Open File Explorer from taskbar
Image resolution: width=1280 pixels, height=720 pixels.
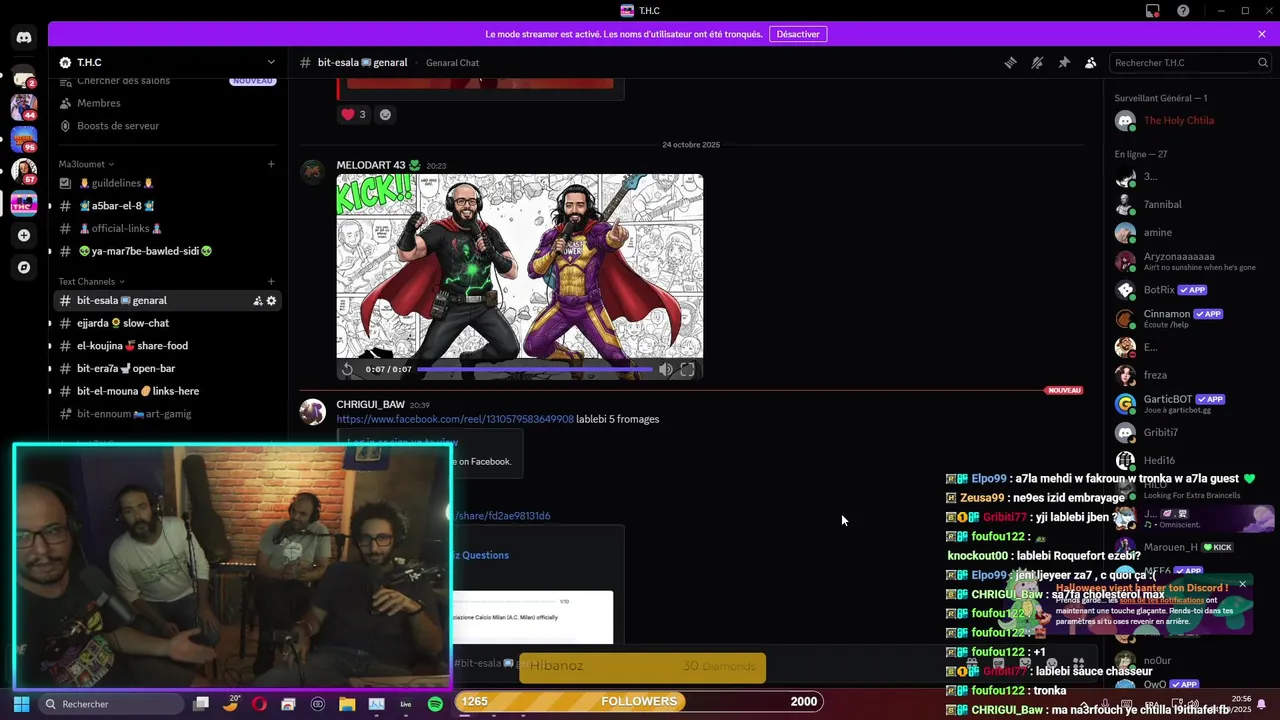click(347, 704)
